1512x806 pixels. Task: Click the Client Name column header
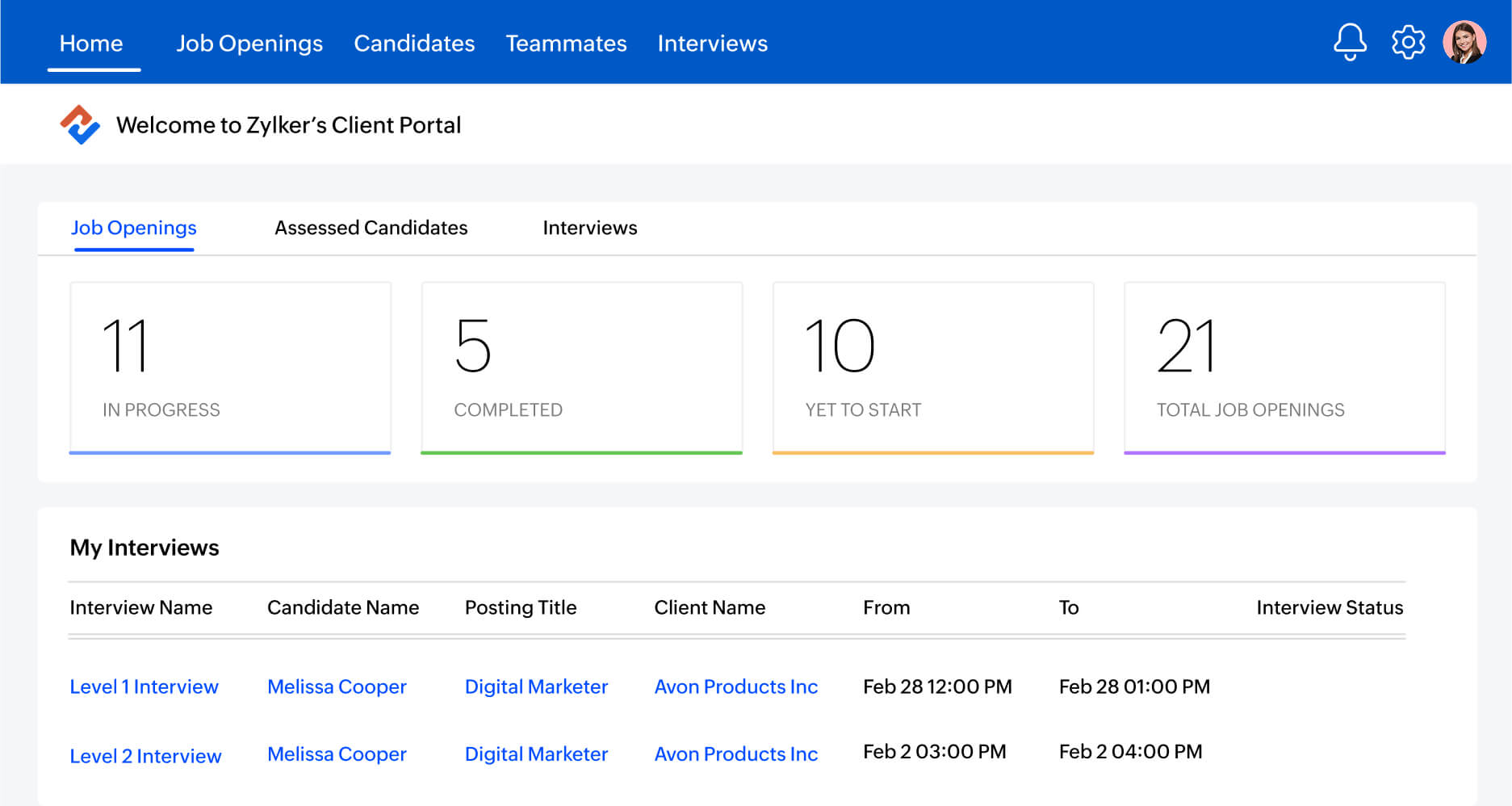click(710, 607)
